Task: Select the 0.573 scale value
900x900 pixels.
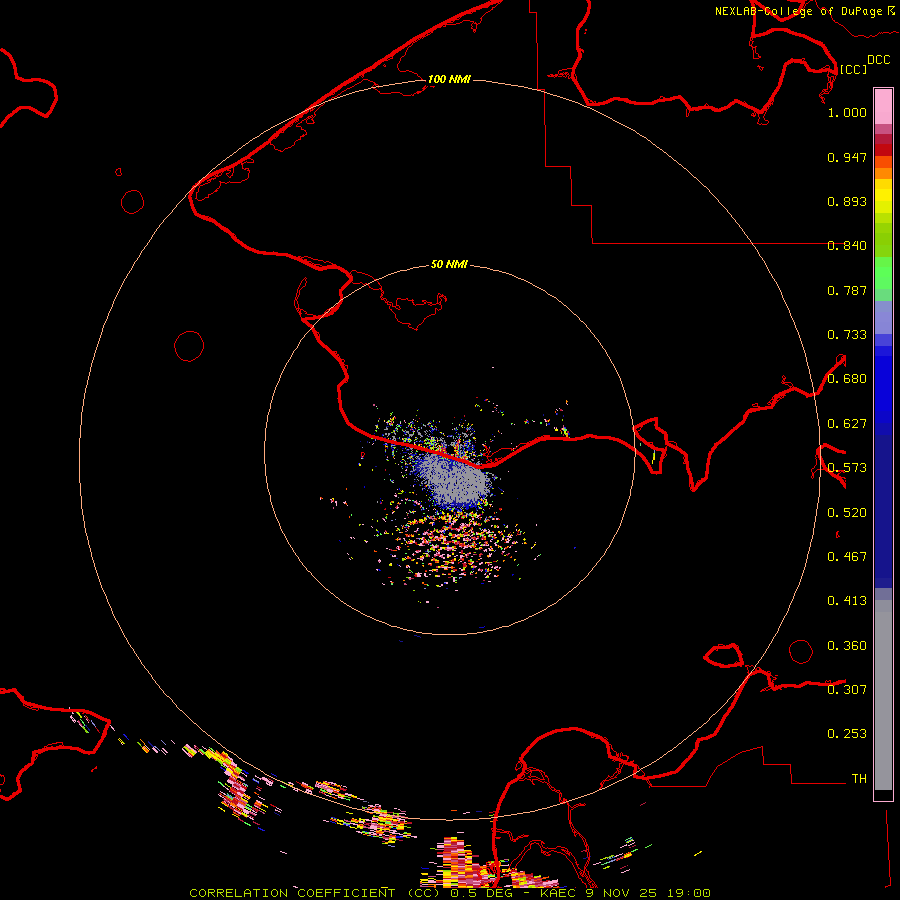Action: [x=847, y=468]
